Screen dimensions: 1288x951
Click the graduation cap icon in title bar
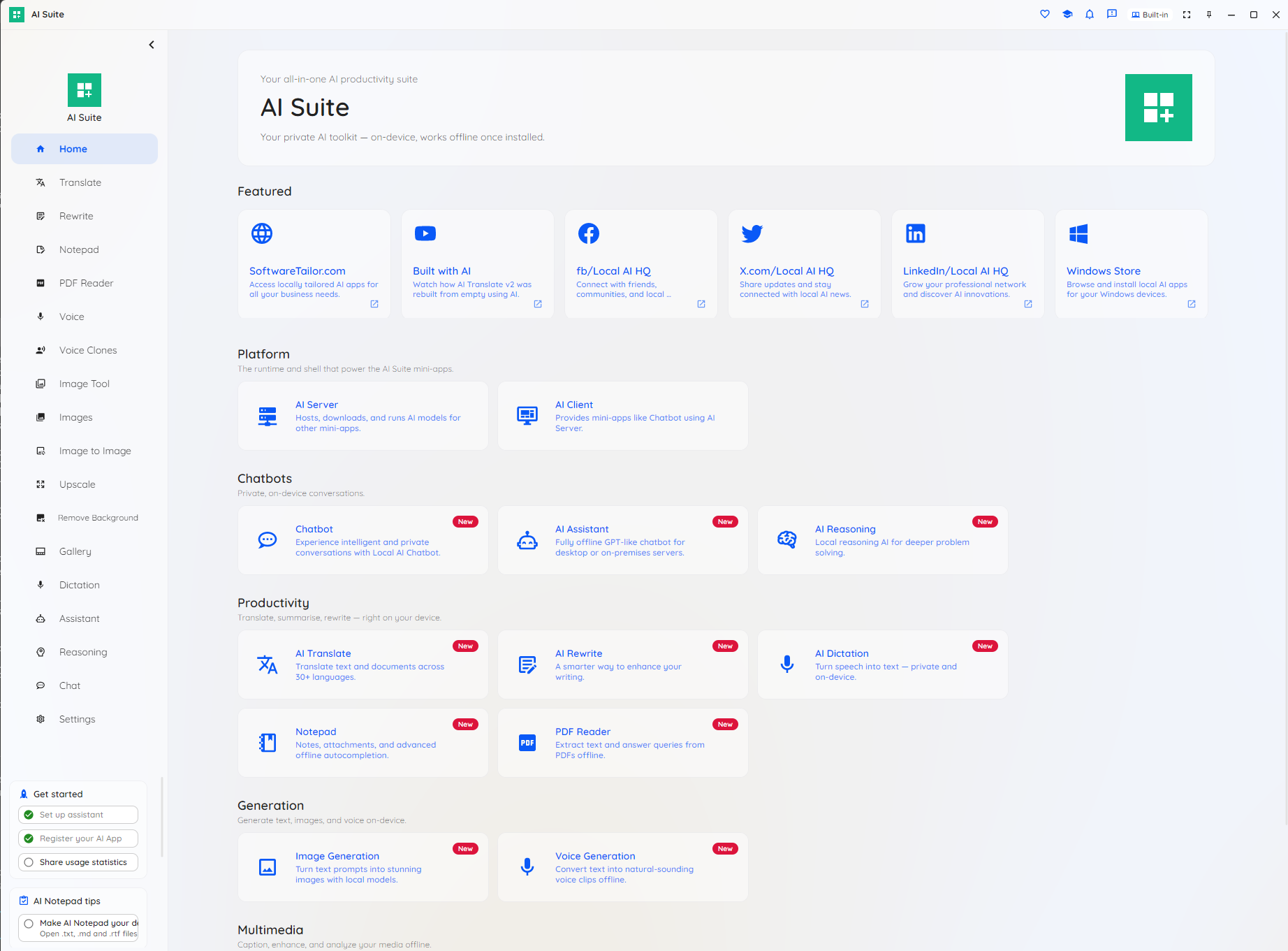(x=1067, y=14)
